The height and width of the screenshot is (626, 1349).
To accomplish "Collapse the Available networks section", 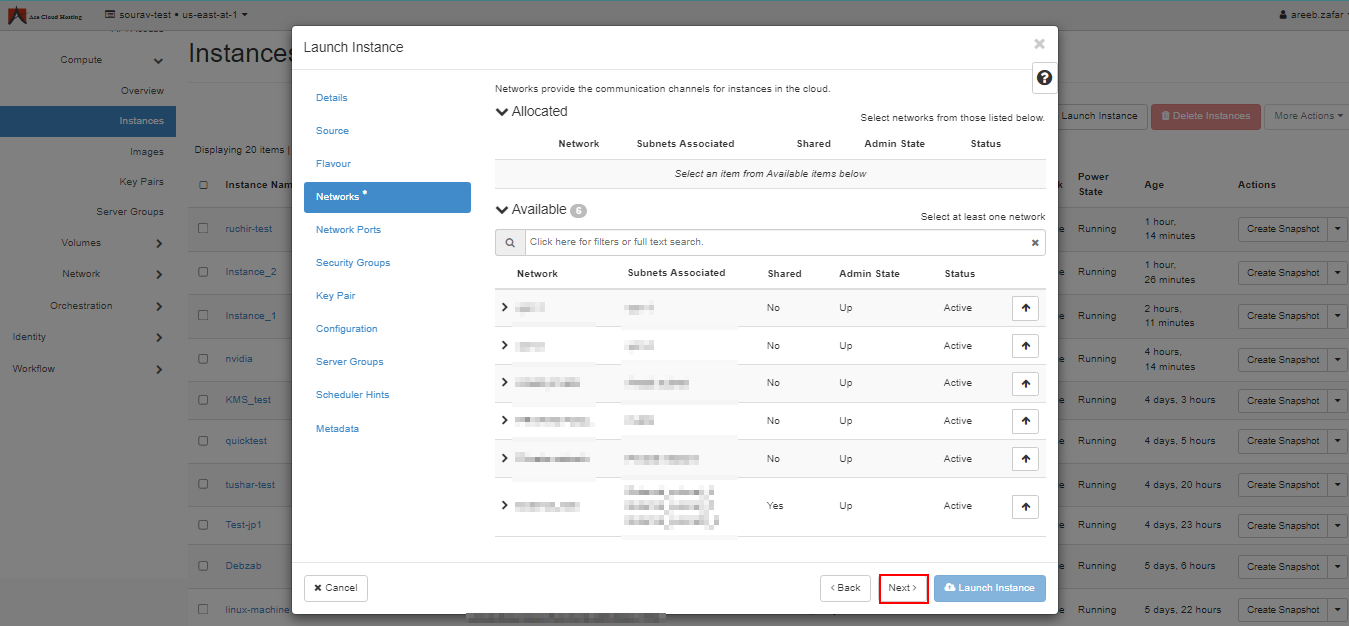I will tap(502, 210).
